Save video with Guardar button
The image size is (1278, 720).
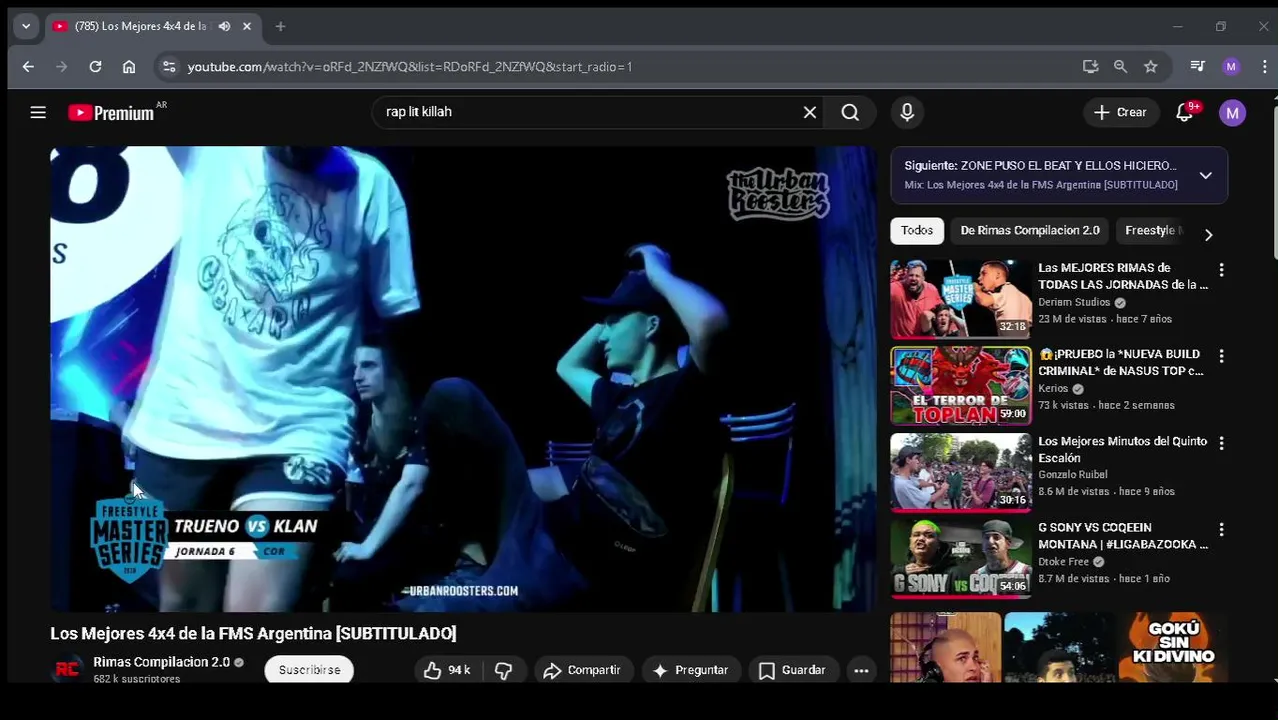click(792, 670)
